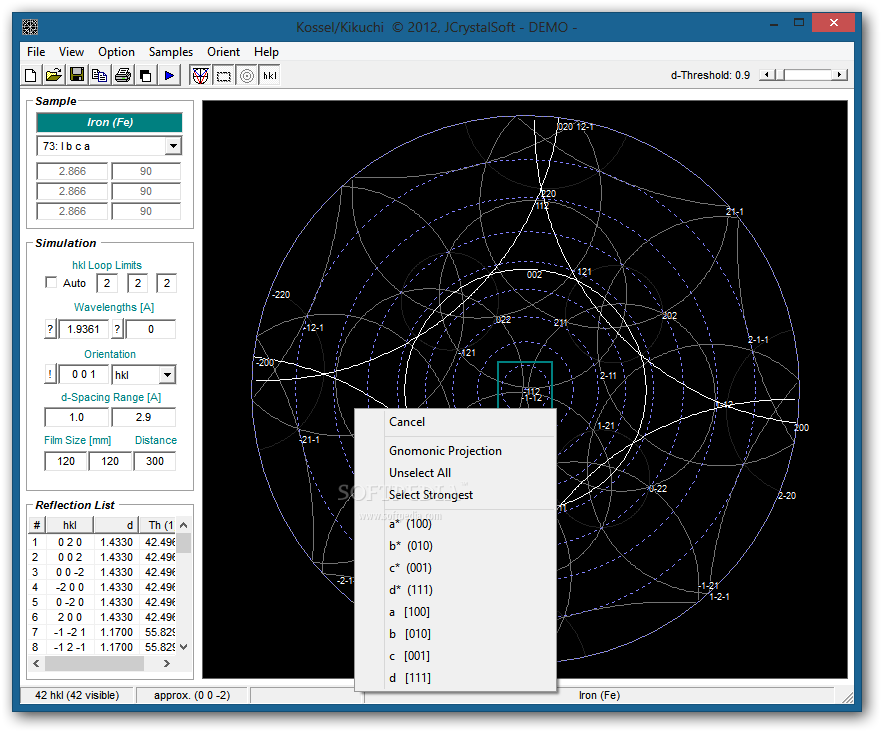Toggle the stereographic projection toolbar icon
Image resolution: width=882 pixels, height=732 pixels.
pyautogui.click(x=200, y=75)
